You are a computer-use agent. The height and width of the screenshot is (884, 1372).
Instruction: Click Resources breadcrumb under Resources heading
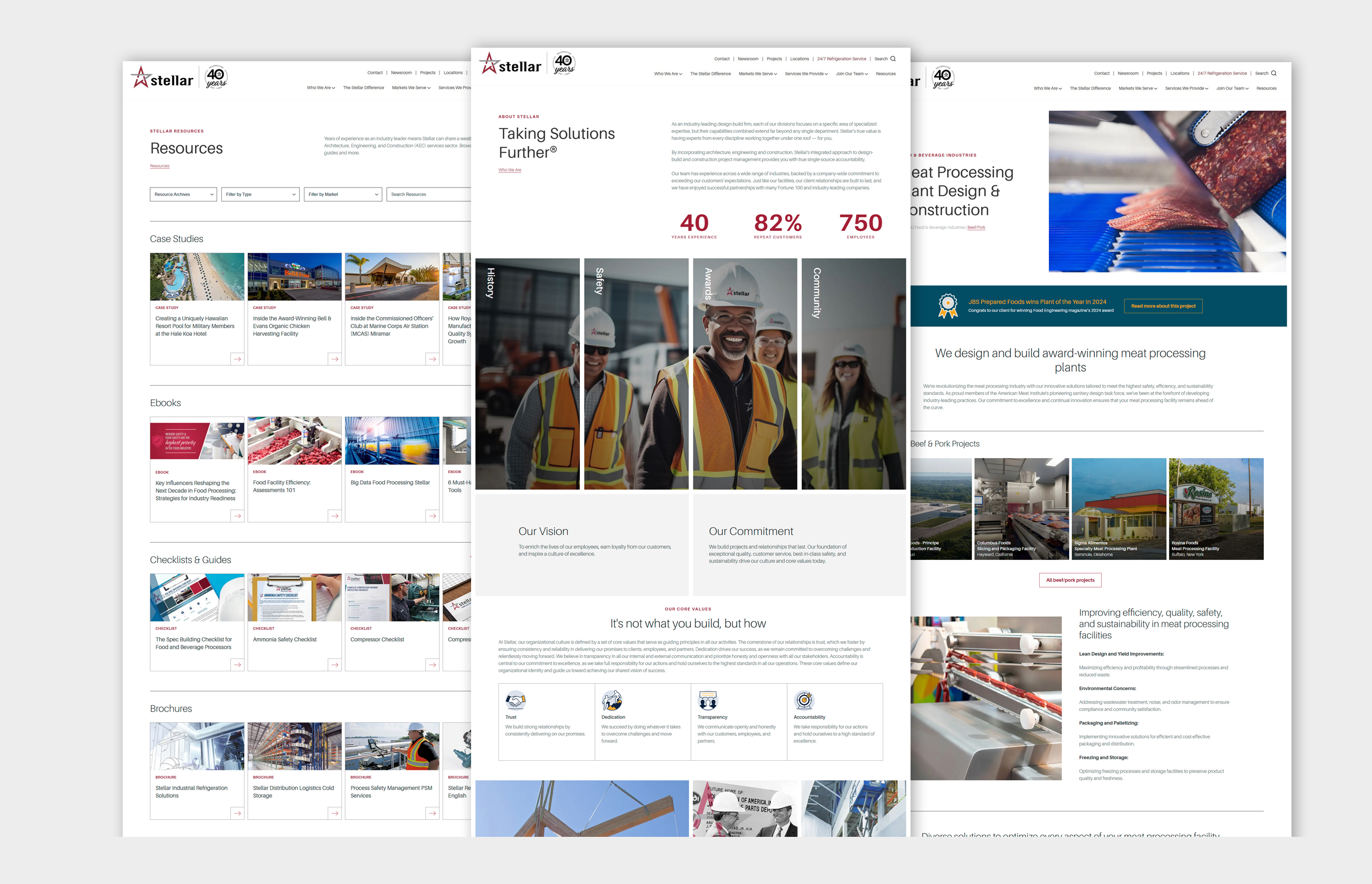pyautogui.click(x=160, y=166)
